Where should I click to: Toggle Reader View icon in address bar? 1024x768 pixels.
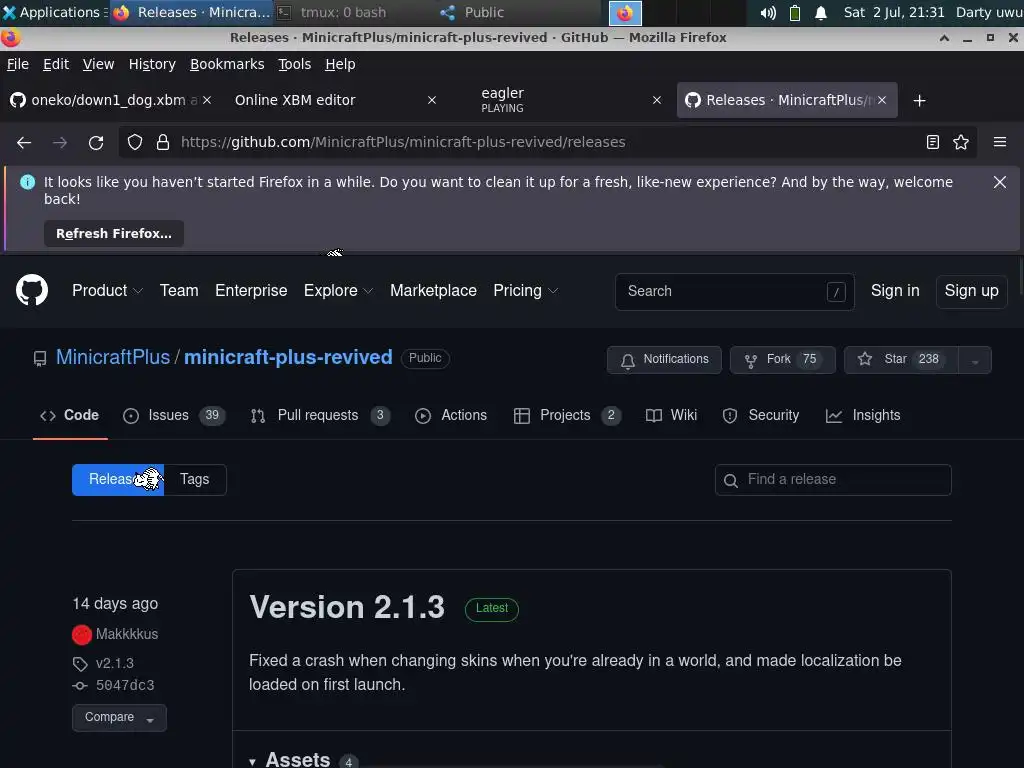pos(933,142)
